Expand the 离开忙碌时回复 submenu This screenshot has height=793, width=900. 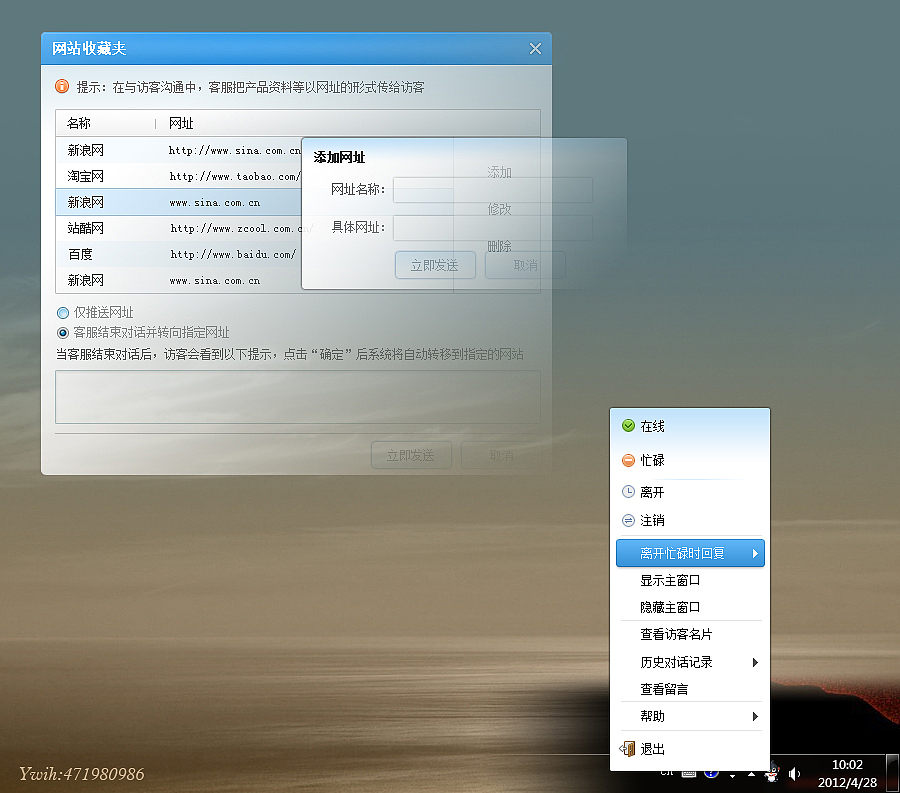click(x=690, y=553)
